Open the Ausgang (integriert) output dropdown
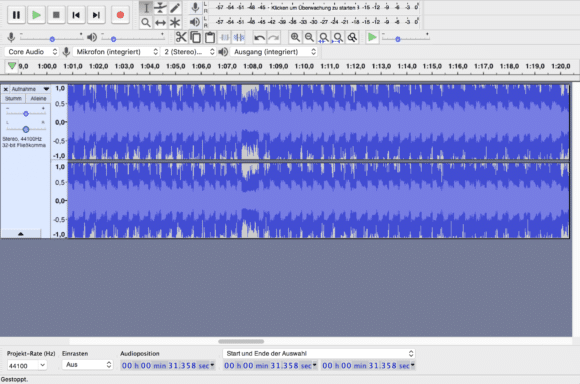Image resolution: width=580 pixels, height=384 pixels. point(274,52)
